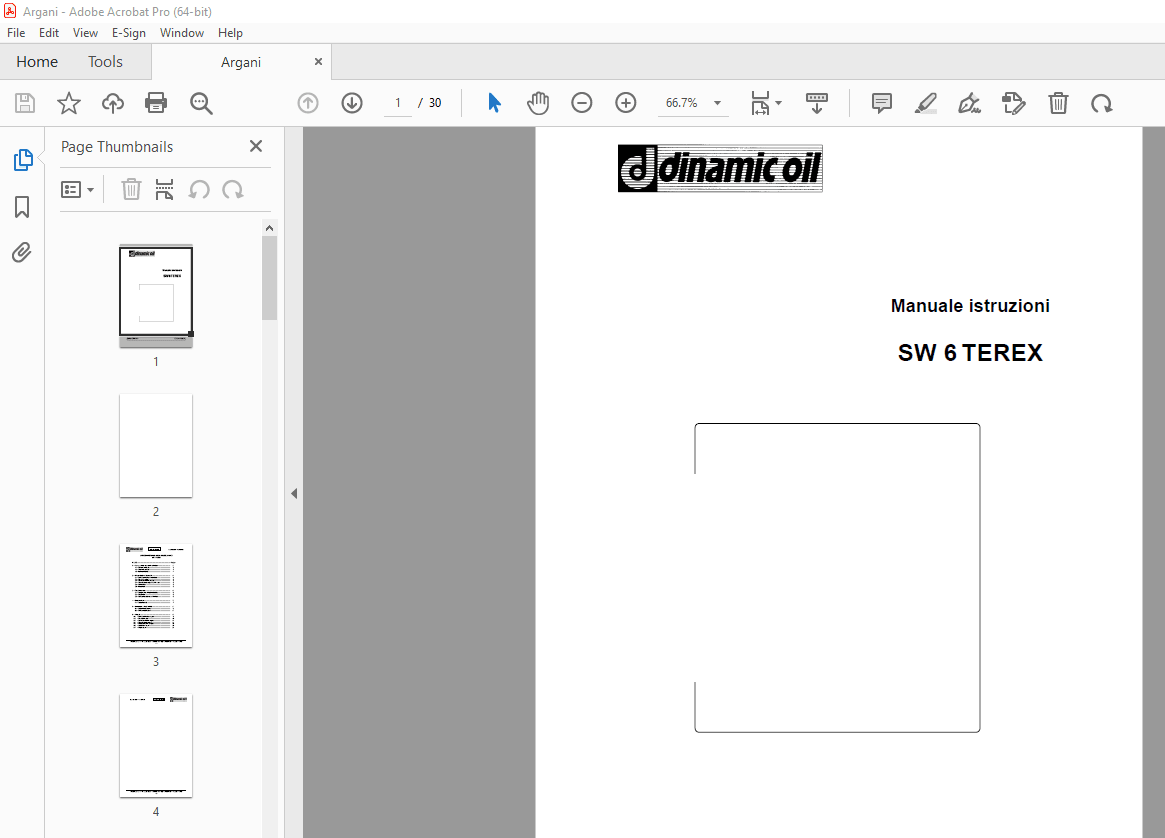Open the Bookmarks panel
Viewport: 1165px width, 838px height.
tap(21, 206)
